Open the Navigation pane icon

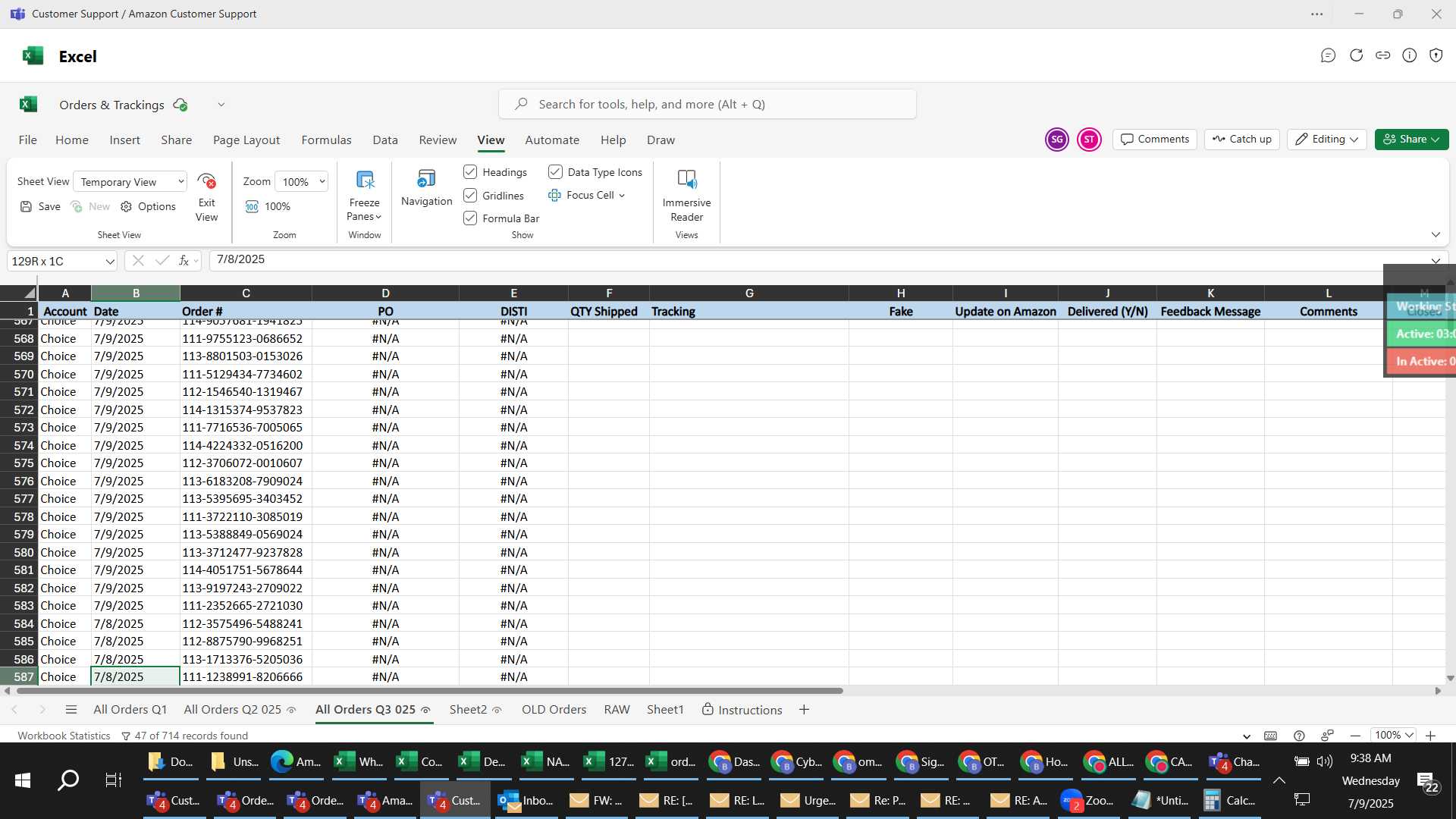[426, 179]
